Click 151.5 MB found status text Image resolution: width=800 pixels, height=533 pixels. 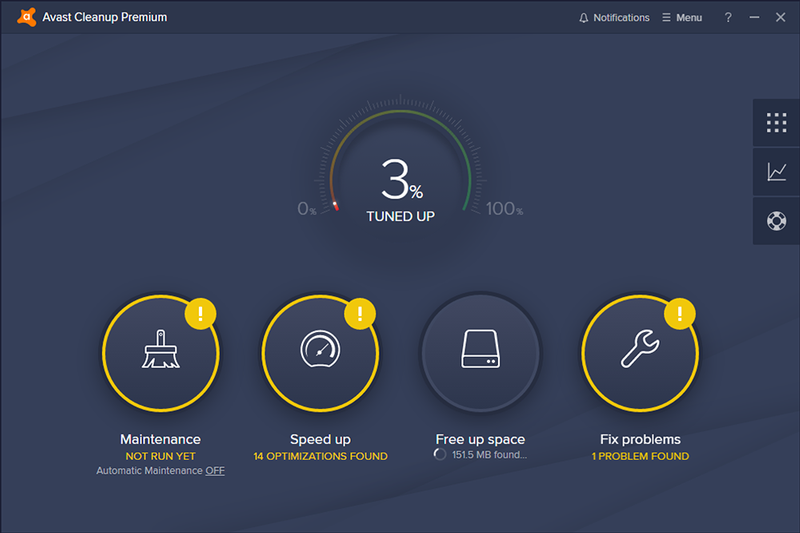(x=489, y=454)
